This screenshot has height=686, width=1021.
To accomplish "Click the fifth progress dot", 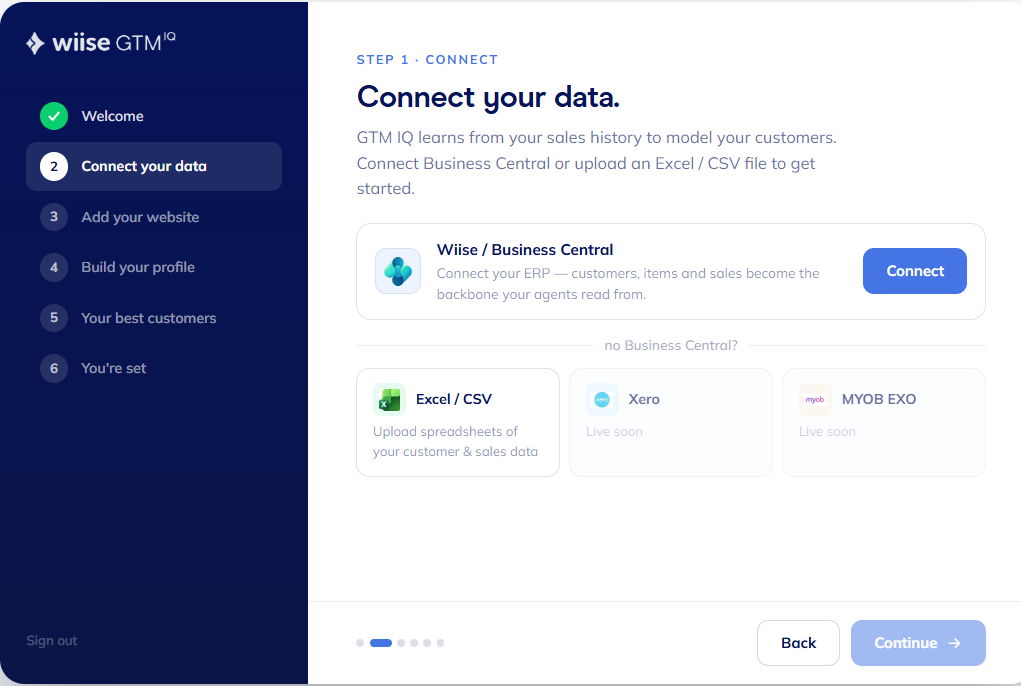I will [427, 643].
